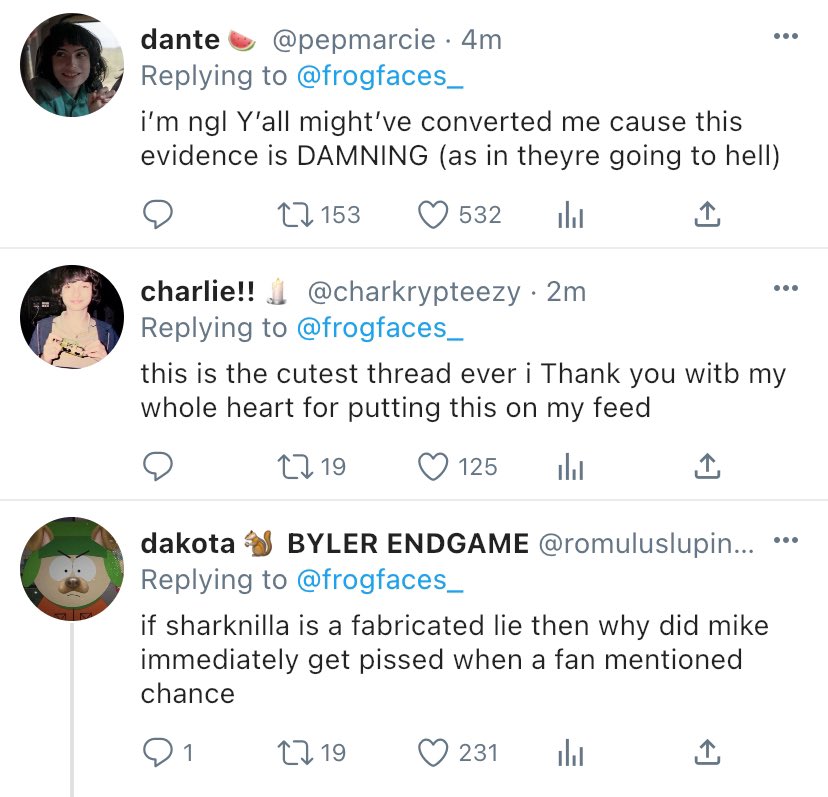Like dante's tweet with 532 likes
This screenshot has width=828, height=797.
coord(433,214)
